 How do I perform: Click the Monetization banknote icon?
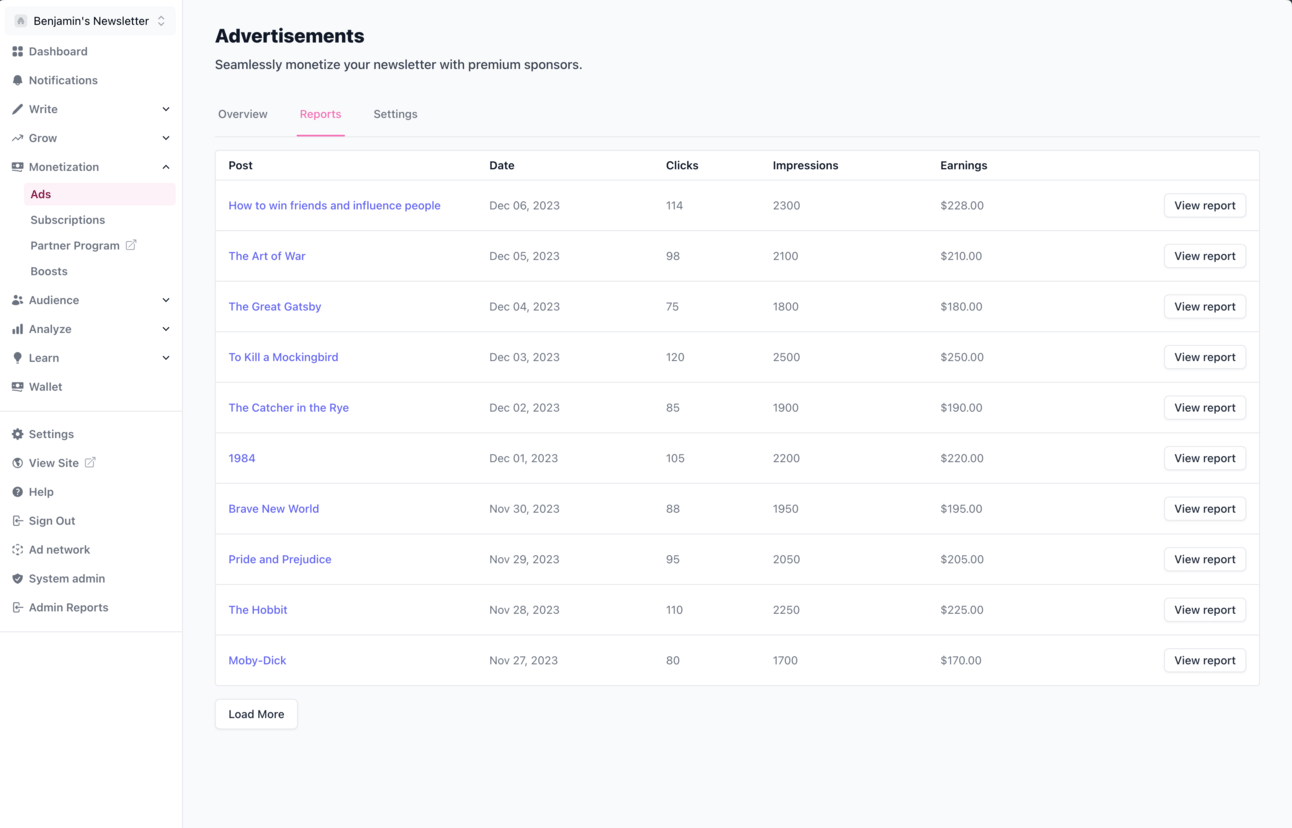(x=17, y=167)
